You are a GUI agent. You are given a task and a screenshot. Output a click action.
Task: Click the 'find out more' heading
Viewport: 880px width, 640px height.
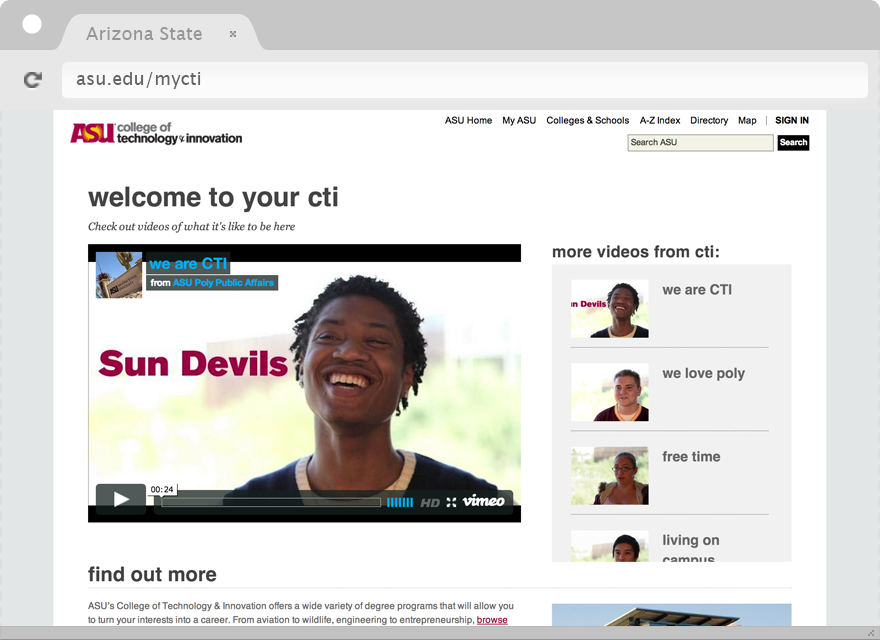coord(152,574)
